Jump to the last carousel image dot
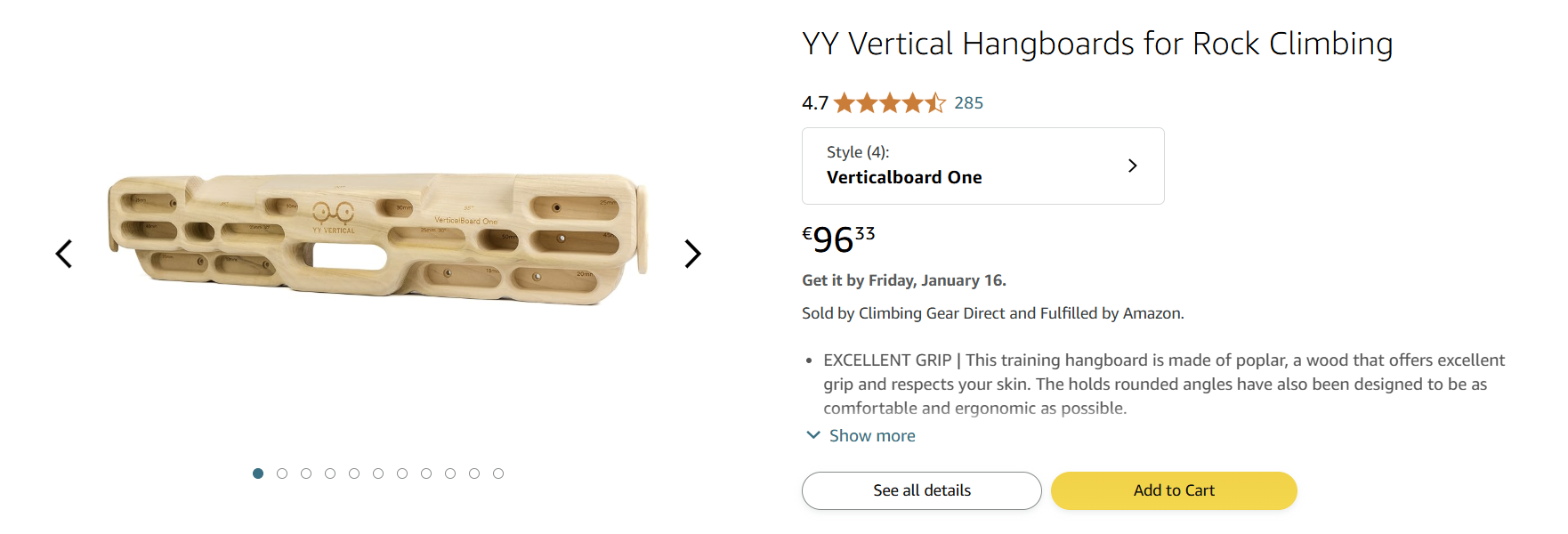The image size is (1568, 534). pyautogui.click(x=498, y=473)
